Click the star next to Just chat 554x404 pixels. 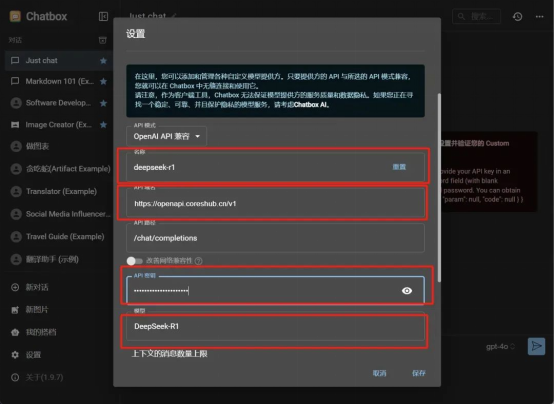point(103,61)
